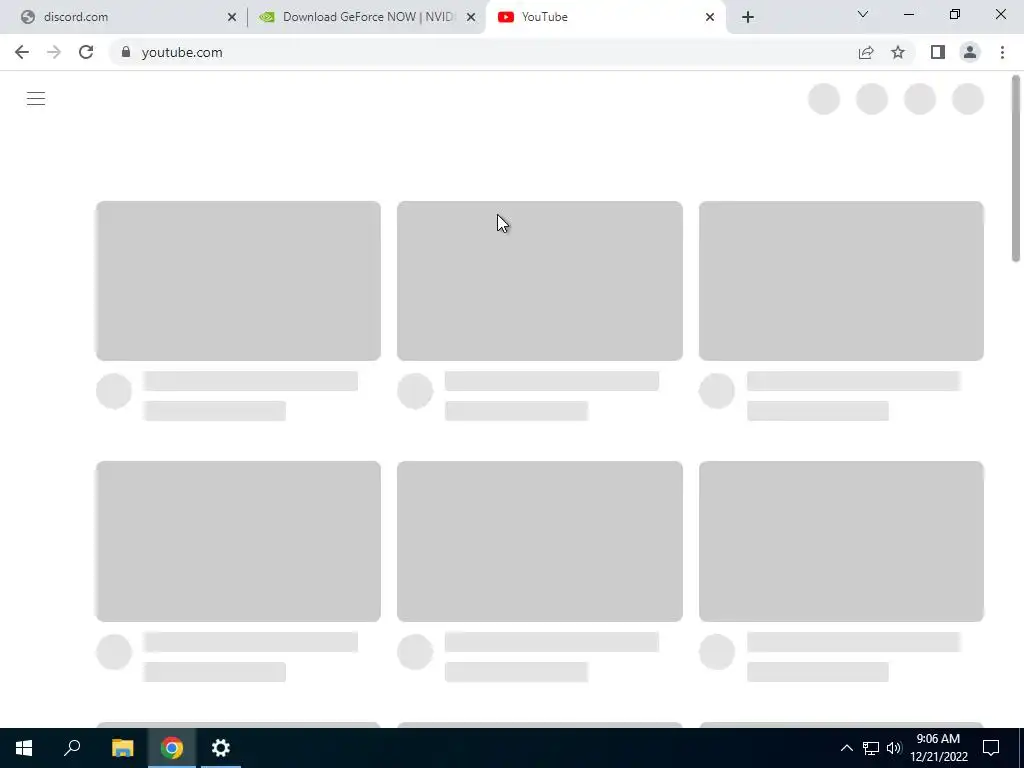Image resolution: width=1024 pixels, height=768 pixels.
Task: Open the notification action center
Action: (x=991, y=748)
